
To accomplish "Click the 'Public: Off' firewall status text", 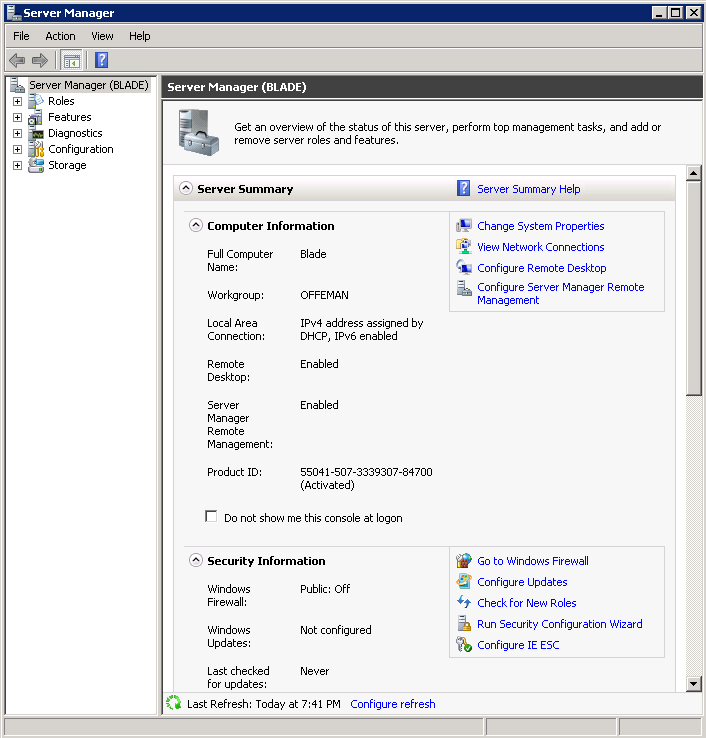I will (325, 589).
